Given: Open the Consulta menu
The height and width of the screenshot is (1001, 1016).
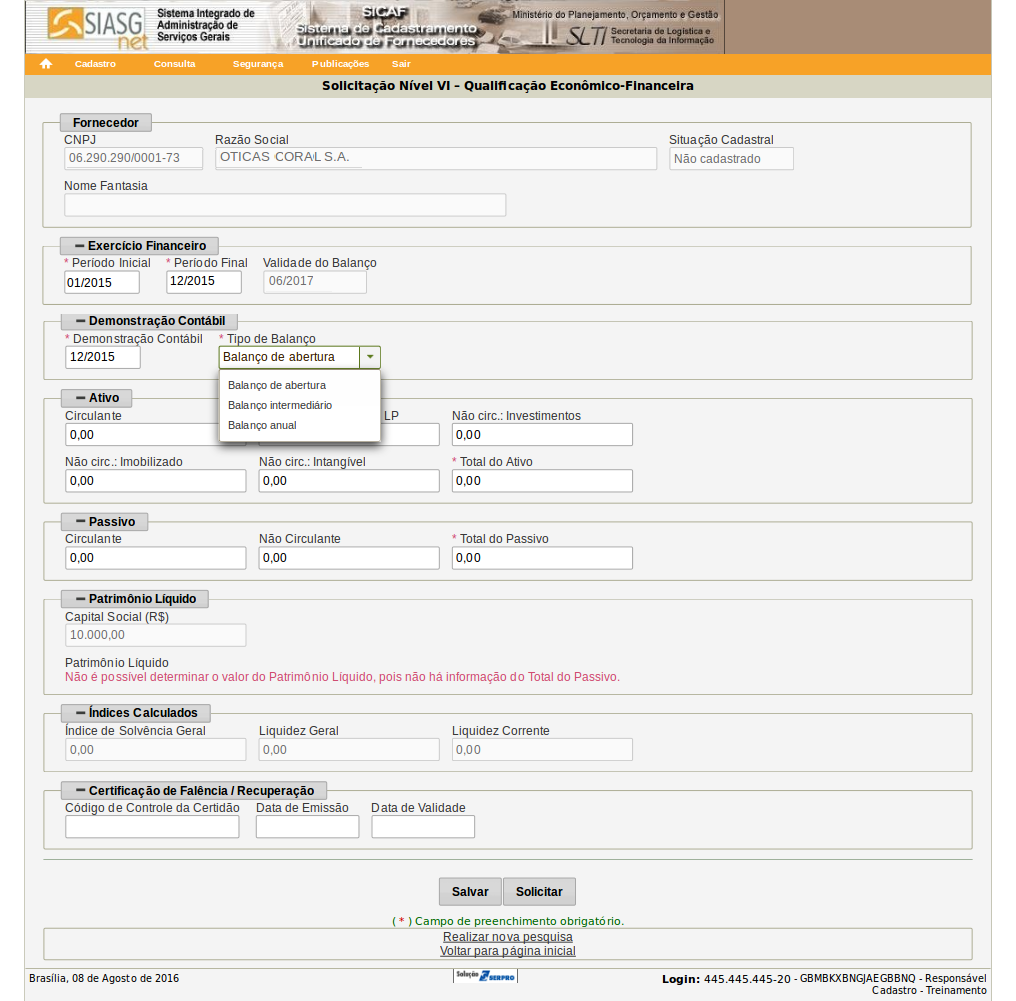Looking at the screenshot, I should (x=174, y=63).
